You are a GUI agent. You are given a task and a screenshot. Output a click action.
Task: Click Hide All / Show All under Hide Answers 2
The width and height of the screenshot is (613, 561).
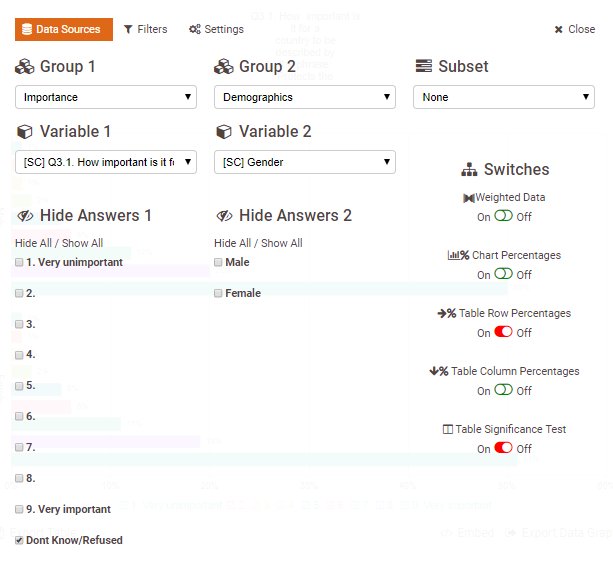[x=258, y=243]
